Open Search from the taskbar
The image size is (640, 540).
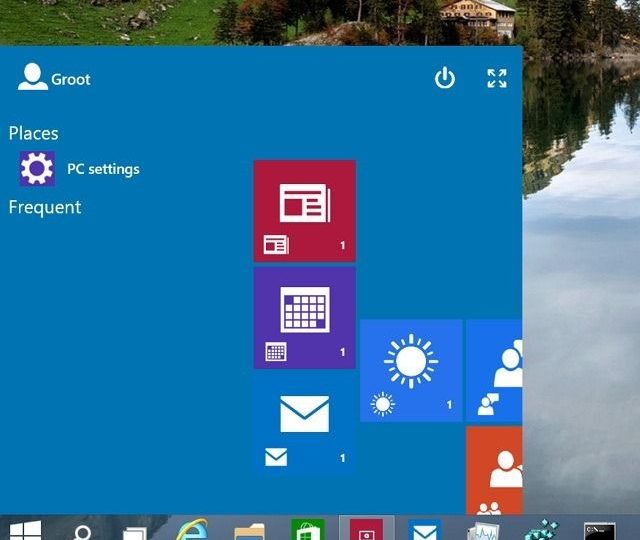tap(83, 530)
